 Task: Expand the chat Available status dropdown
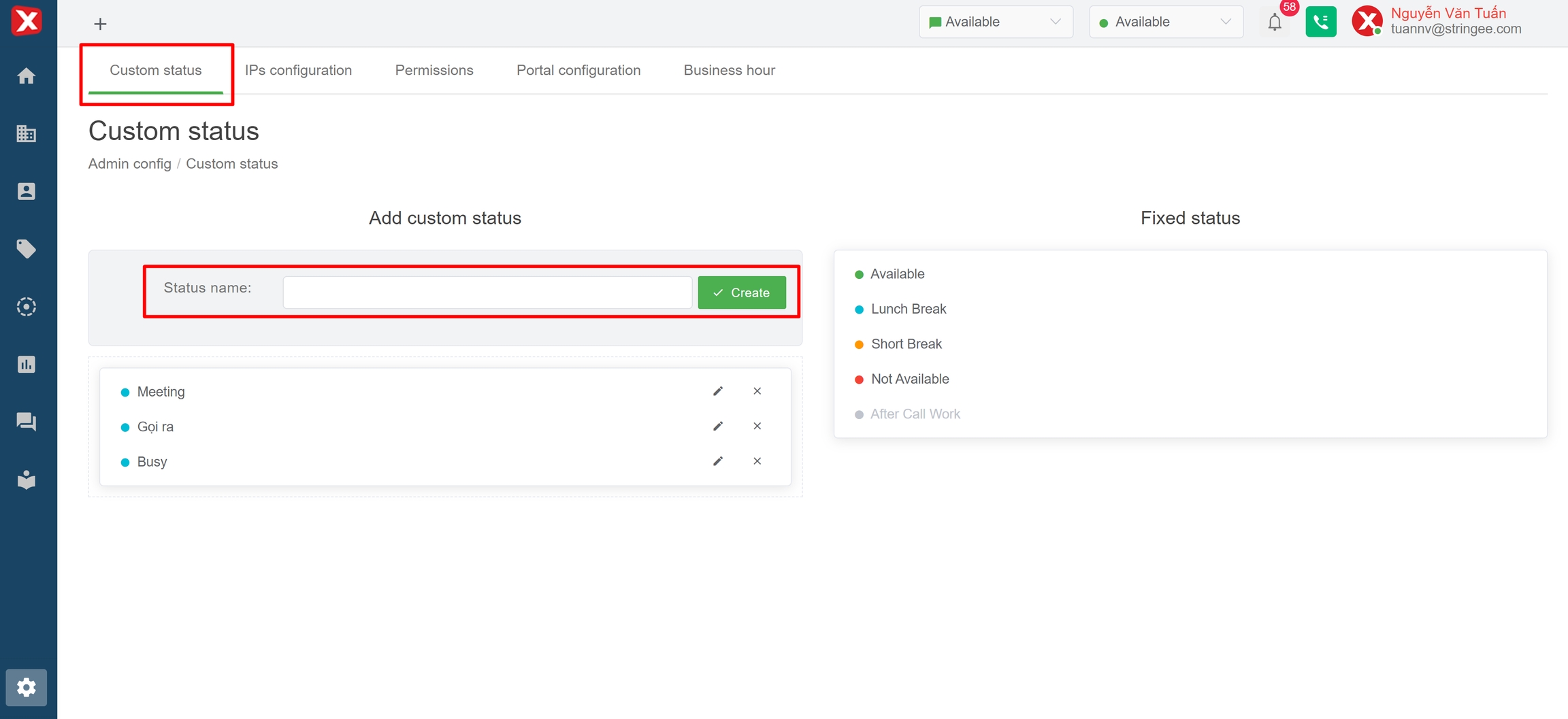(995, 22)
